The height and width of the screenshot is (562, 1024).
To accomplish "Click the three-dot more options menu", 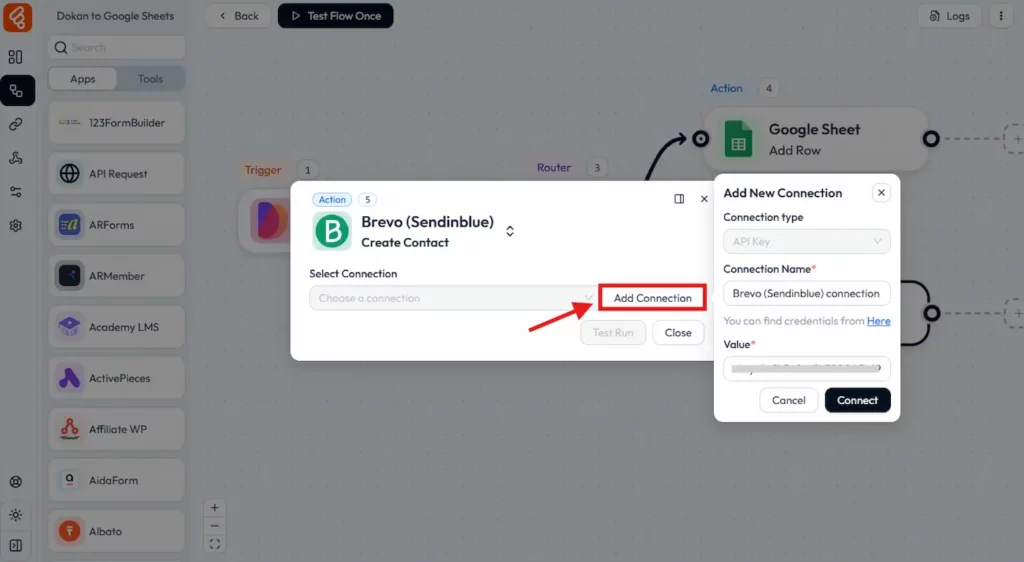I will tap(1000, 16).
